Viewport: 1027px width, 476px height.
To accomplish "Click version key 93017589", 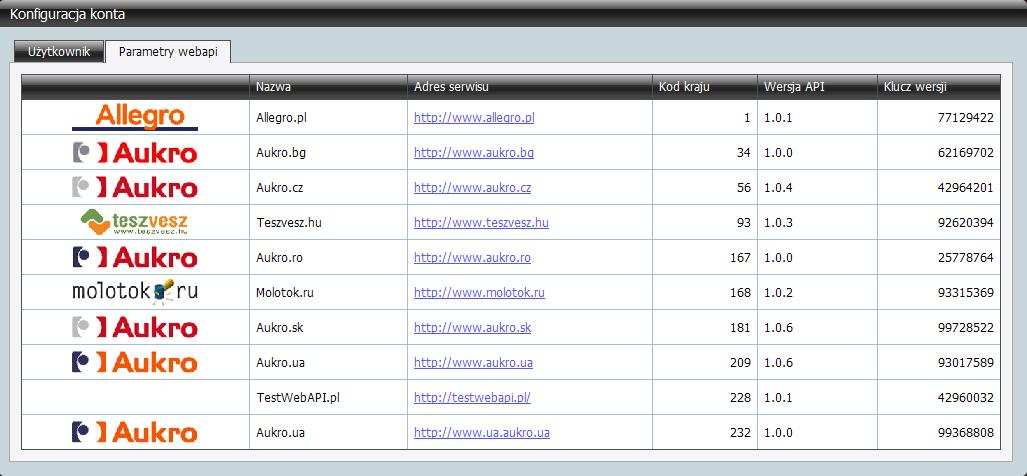I will click(x=965, y=362).
